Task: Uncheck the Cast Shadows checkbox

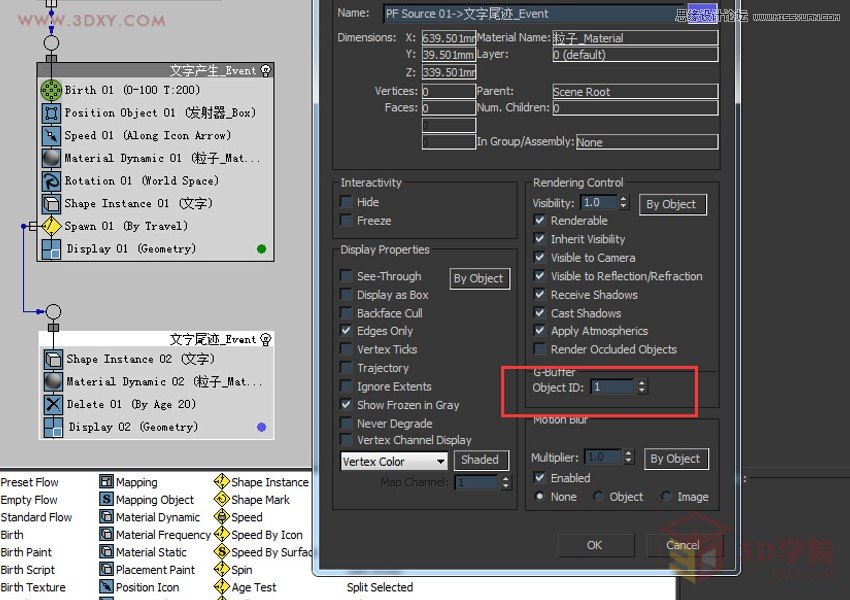Action: [x=539, y=313]
